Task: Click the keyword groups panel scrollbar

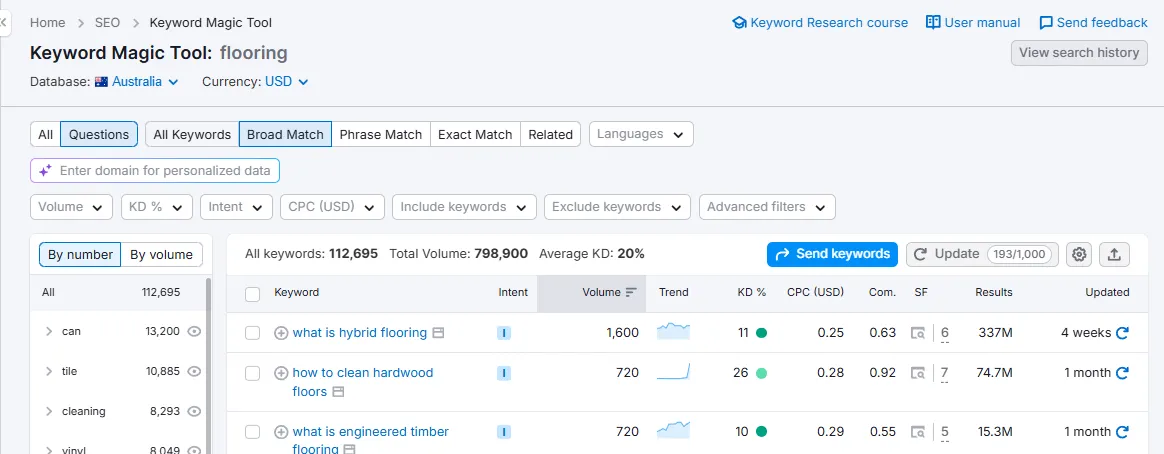Action: coord(209,366)
